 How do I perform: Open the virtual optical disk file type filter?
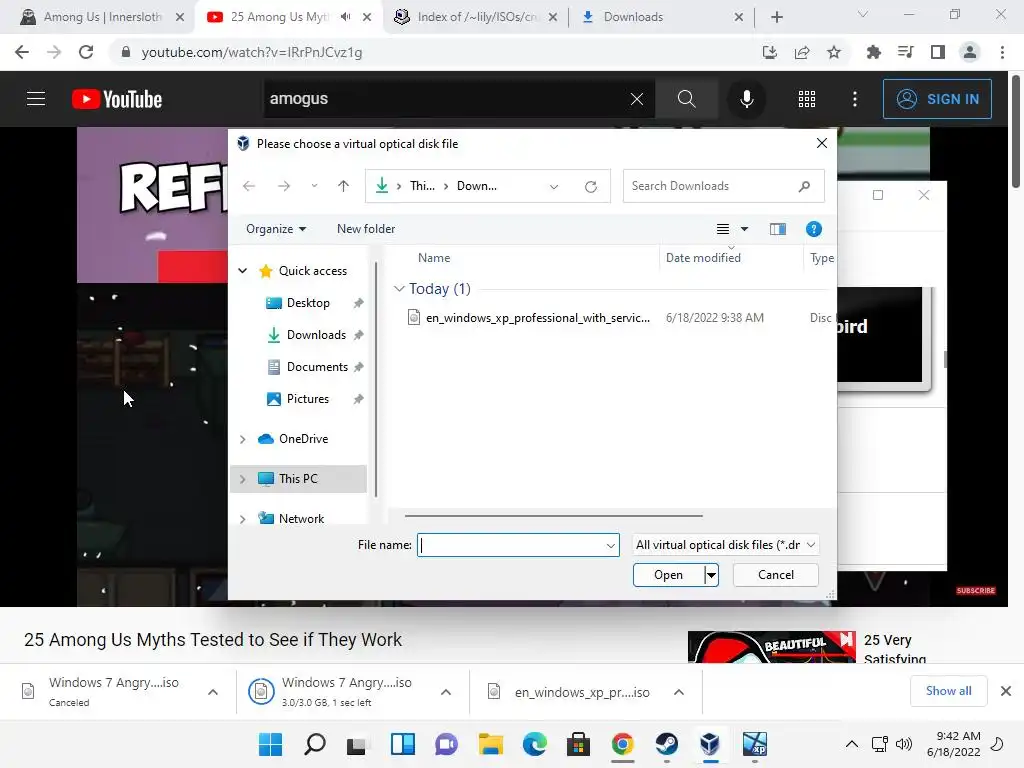(725, 545)
